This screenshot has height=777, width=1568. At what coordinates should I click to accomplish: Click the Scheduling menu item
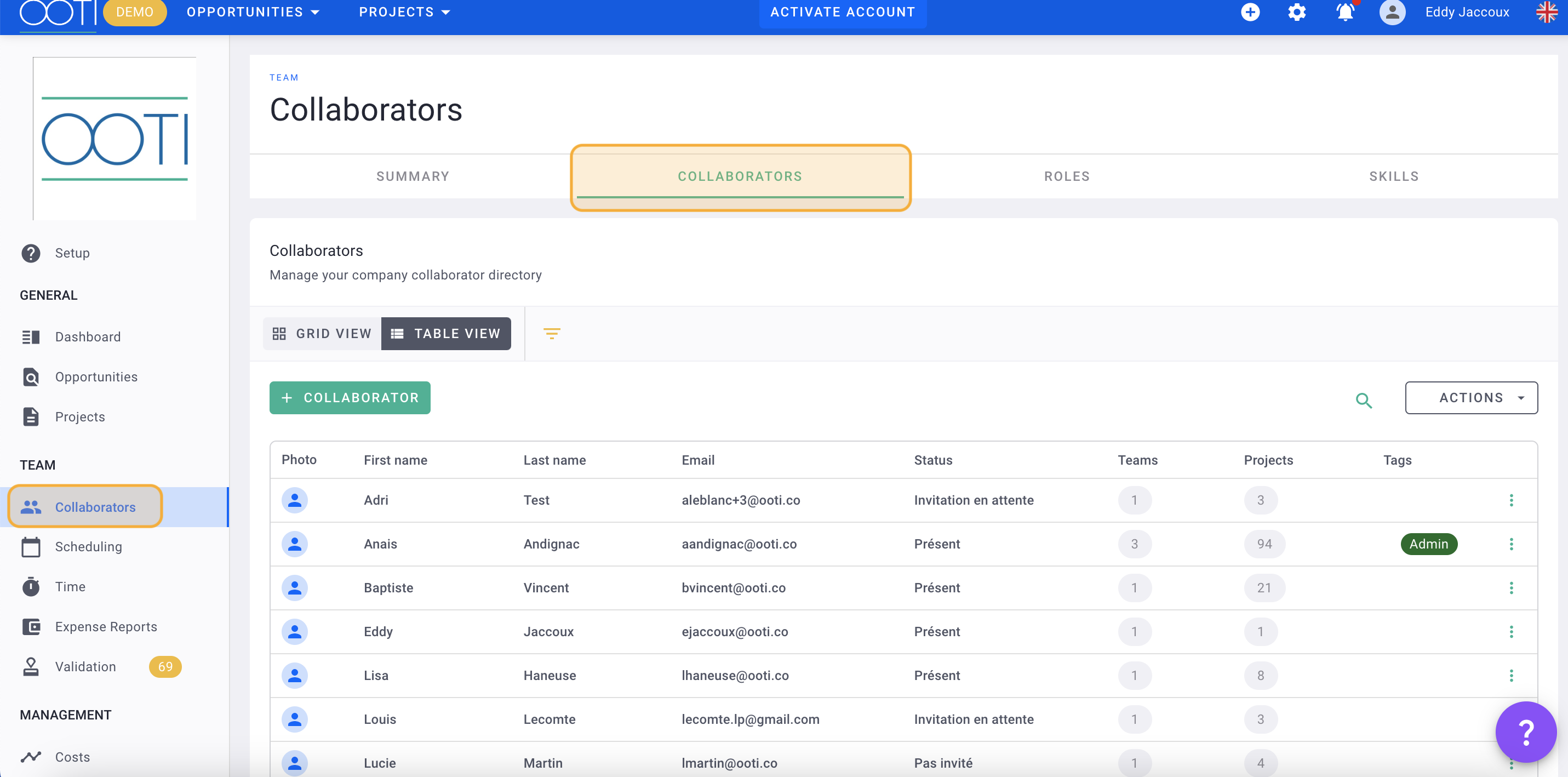89,546
